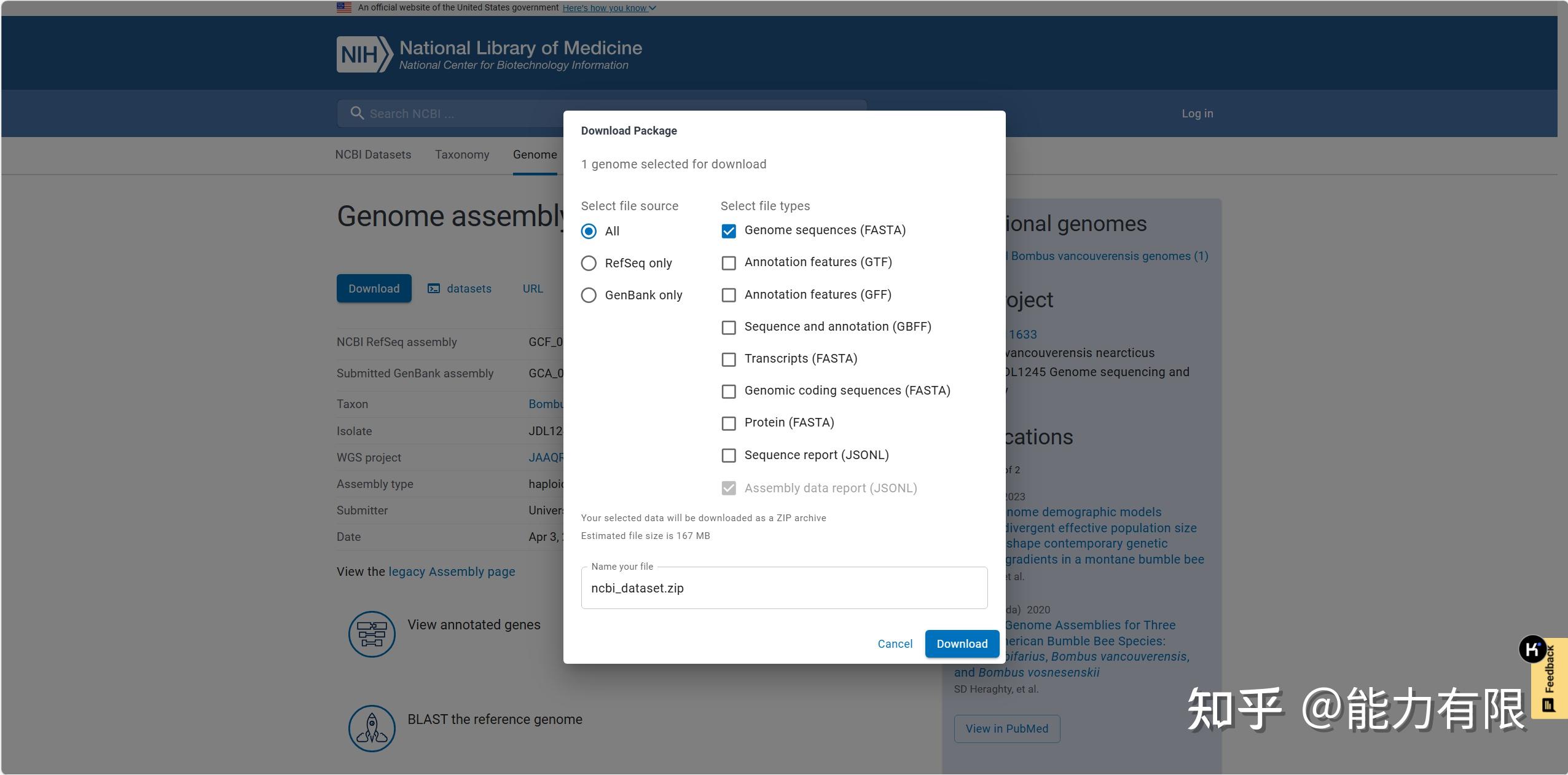The height and width of the screenshot is (775, 1568).
Task: Open the View annotated genes icon
Action: (x=372, y=634)
